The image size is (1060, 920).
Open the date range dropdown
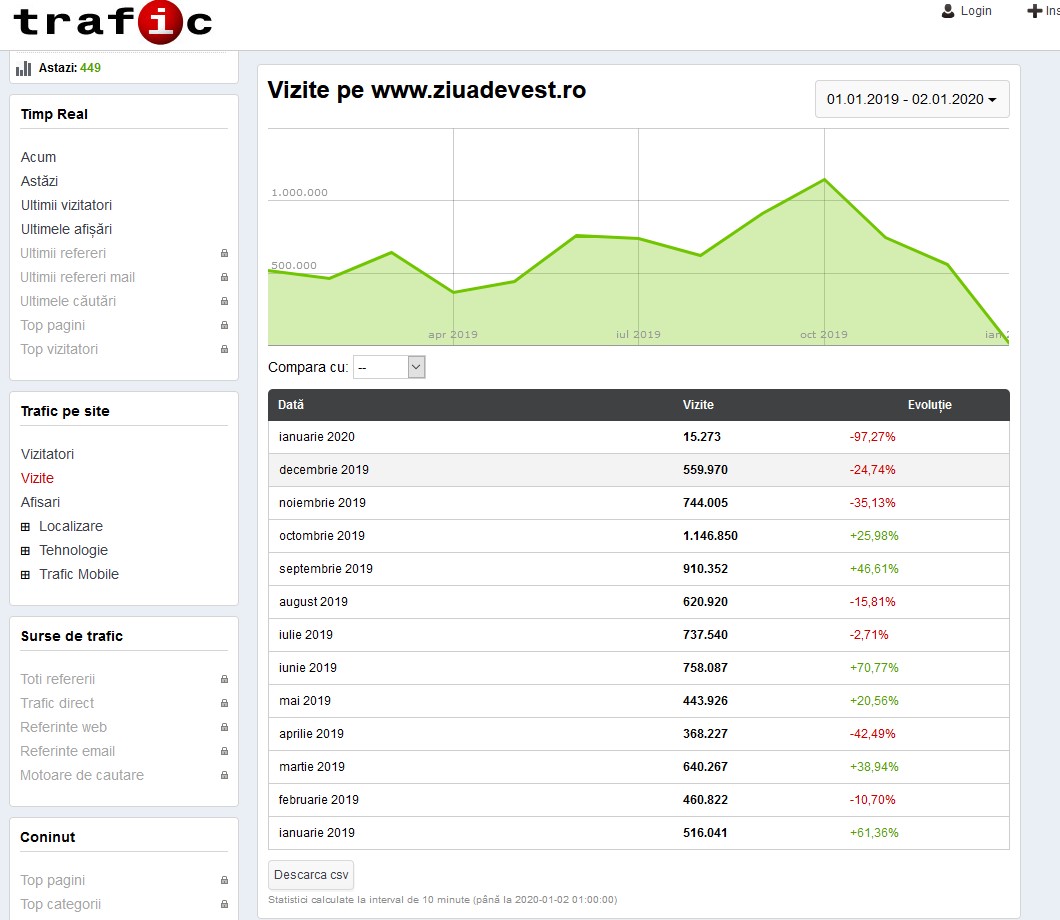(x=911, y=100)
